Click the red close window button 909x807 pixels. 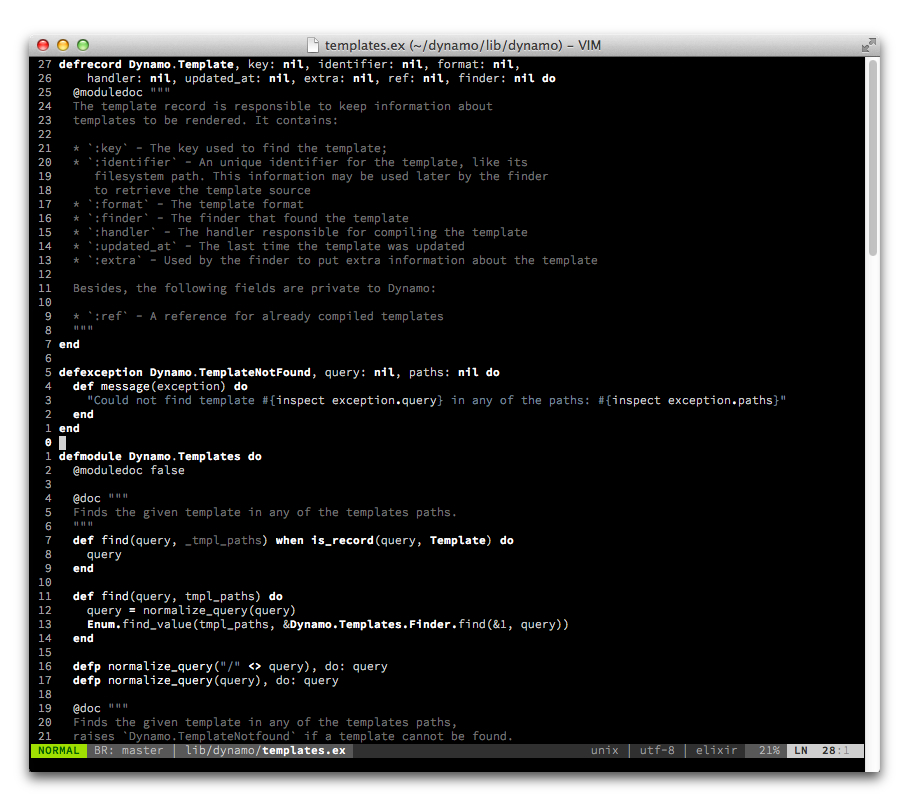point(43,45)
